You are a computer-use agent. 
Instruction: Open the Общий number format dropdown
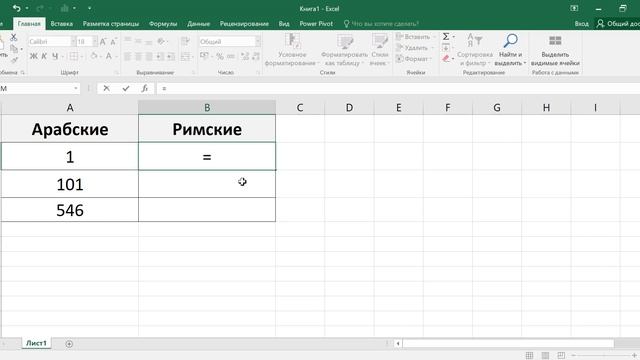point(258,42)
